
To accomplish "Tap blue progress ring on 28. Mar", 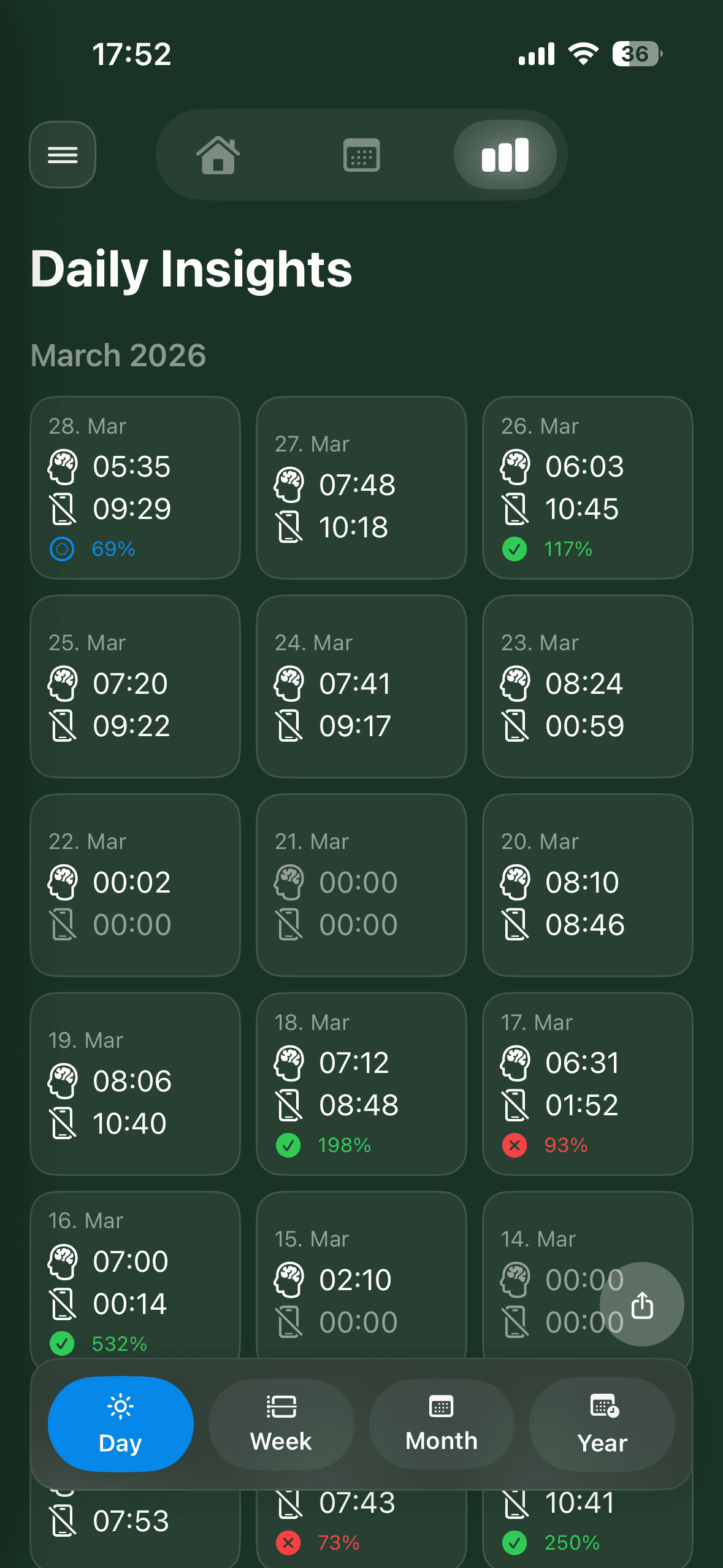I will tap(62, 549).
